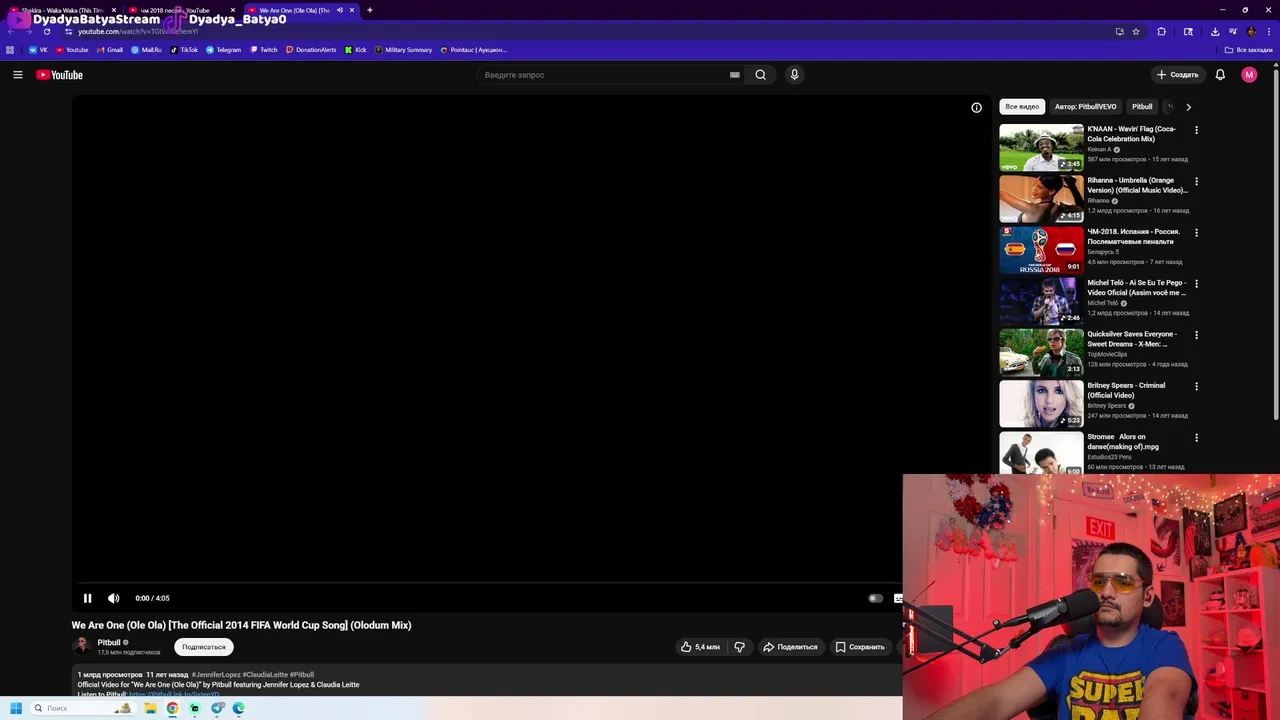Like the video (5,4 млн)
This screenshot has height=720, width=1280.
pyautogui.click(x=700, y=647)
